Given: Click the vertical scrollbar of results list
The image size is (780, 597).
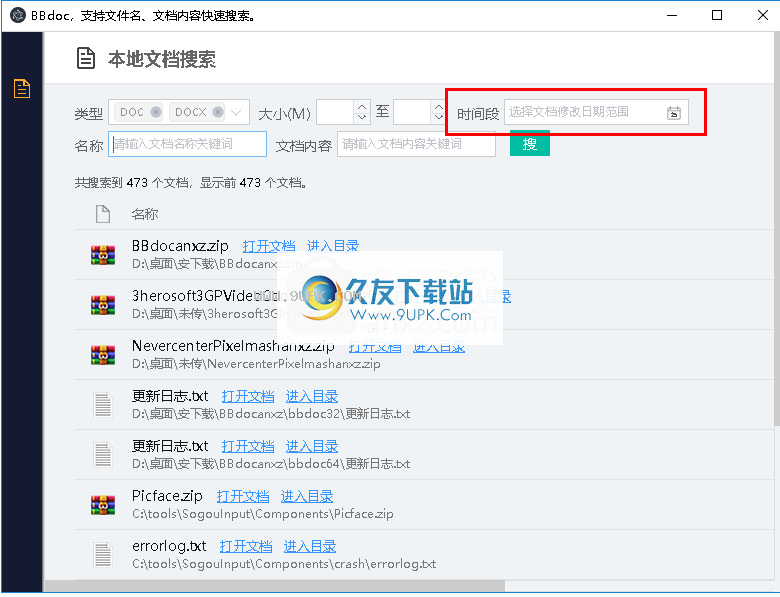Looking at the screenshot, I should tap(777, 229).
